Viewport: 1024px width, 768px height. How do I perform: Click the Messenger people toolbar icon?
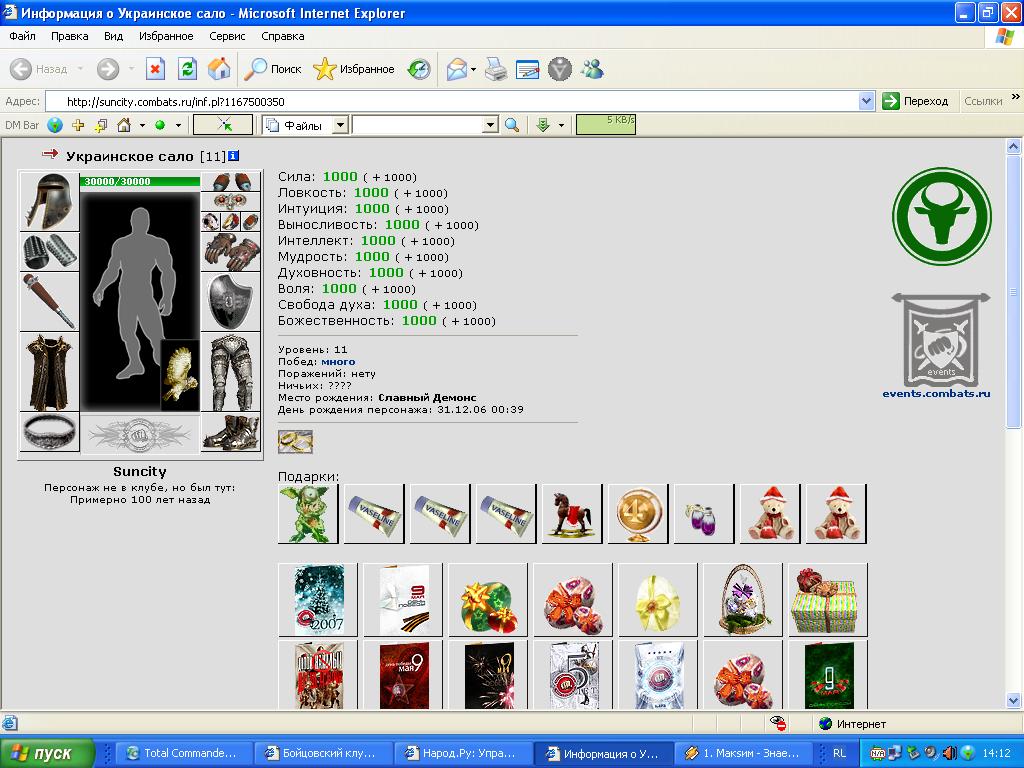592,69
